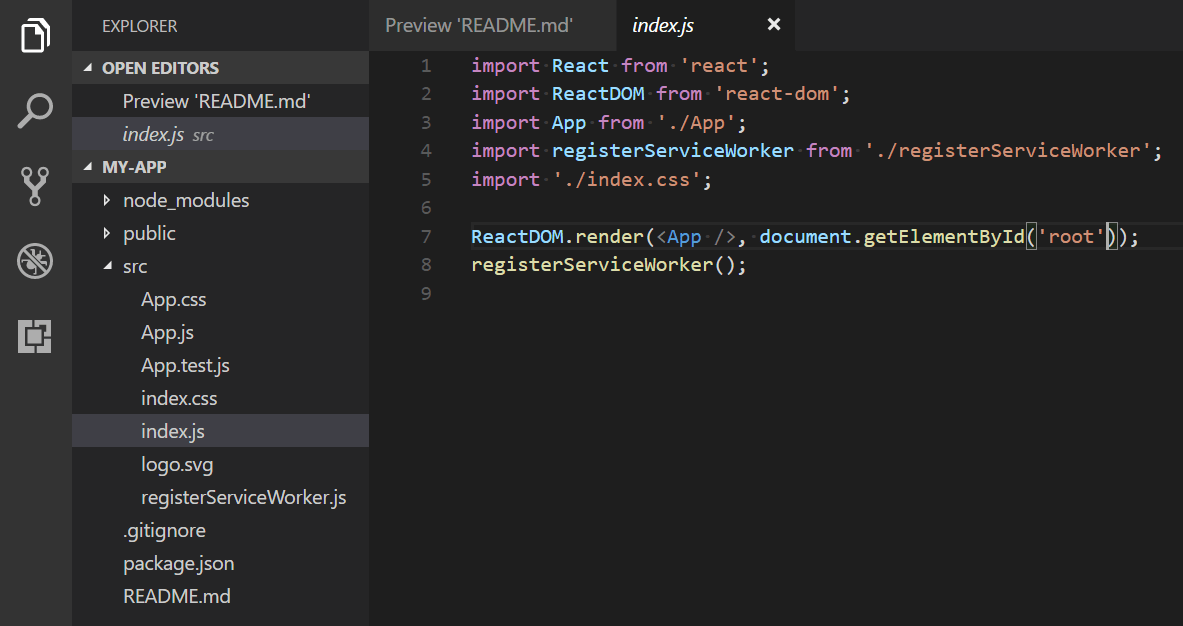This screenshot has width=1183, height=626.
Task: Open the README.md file
Action: [176, 596]
